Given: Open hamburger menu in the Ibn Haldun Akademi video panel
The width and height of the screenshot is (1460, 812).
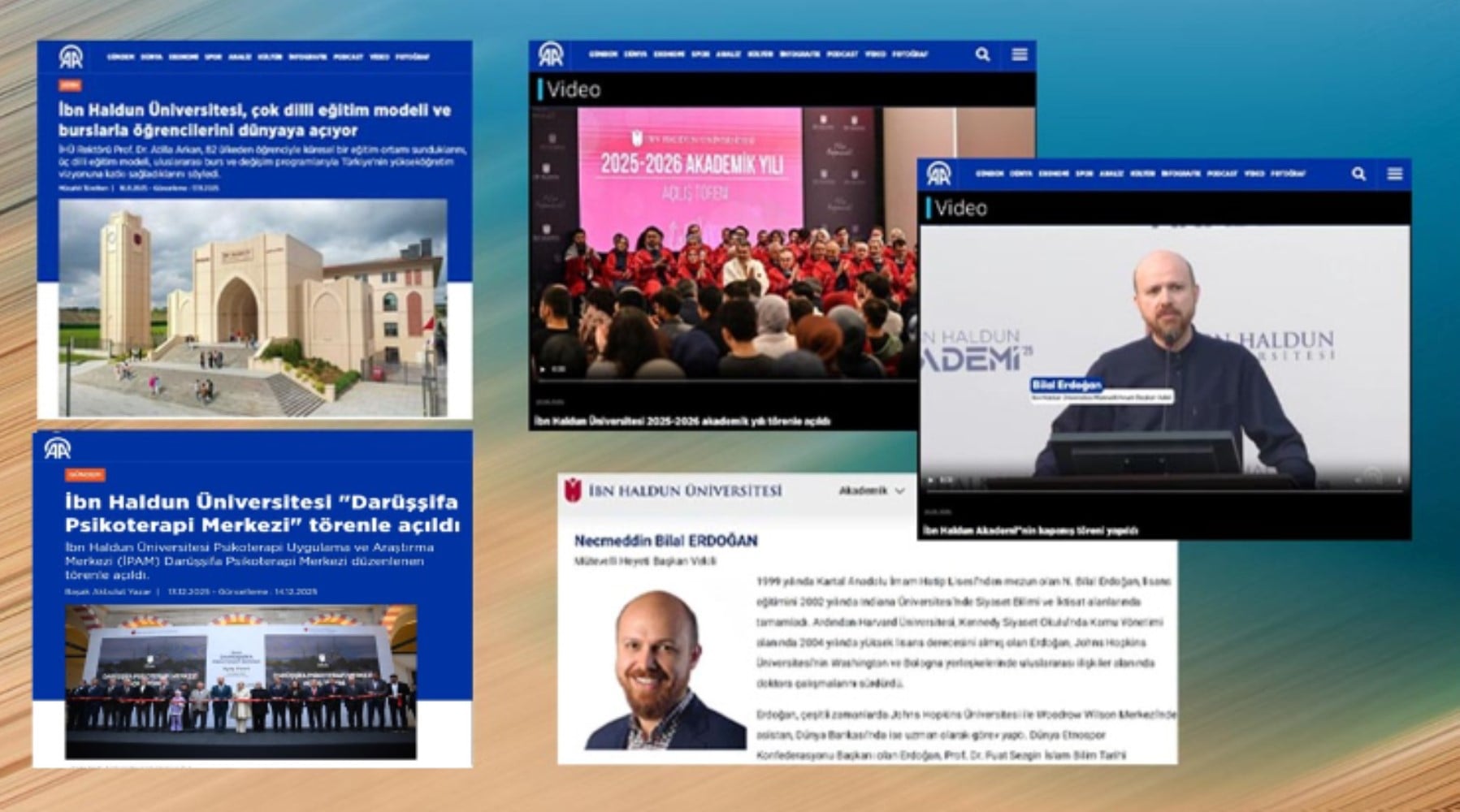Looking at the screenshot, I should (x=1395, y=174).
